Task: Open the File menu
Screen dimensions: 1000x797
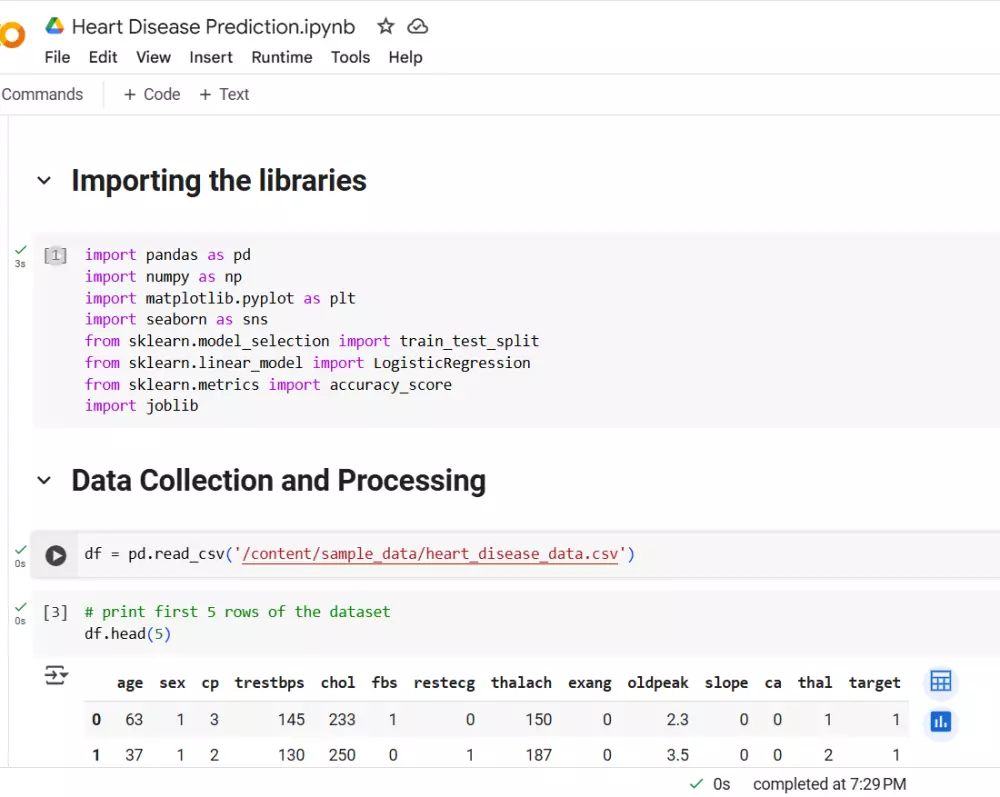Action: pyautogui.click(x=58, y=57)
